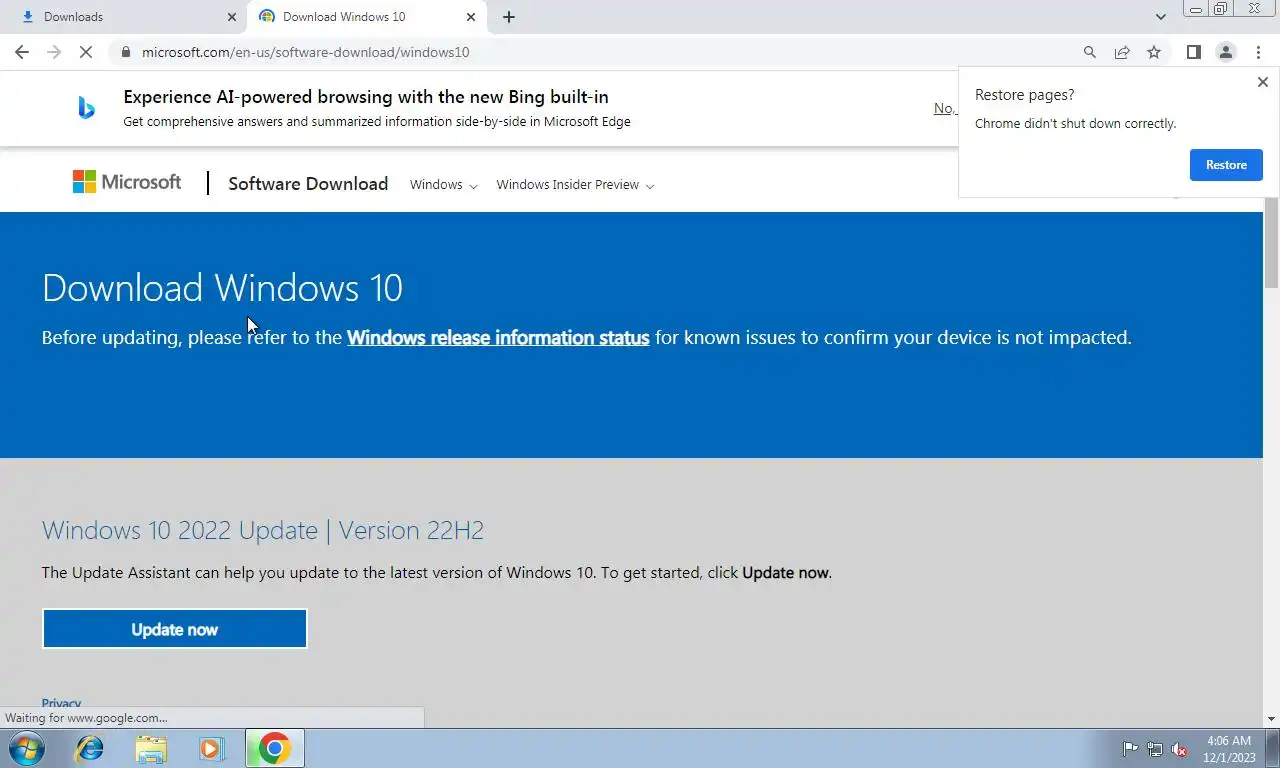Click the Bing logo in banner
The image size is (1280, 768).
point(87,108)
